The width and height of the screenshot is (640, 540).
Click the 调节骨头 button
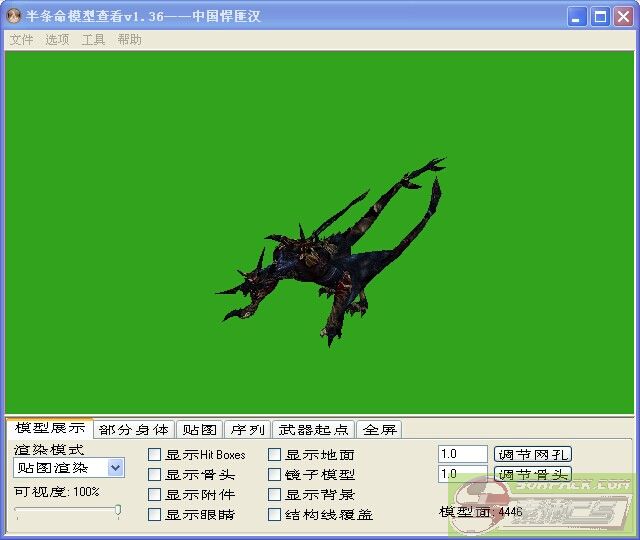(x=533, y=474)
